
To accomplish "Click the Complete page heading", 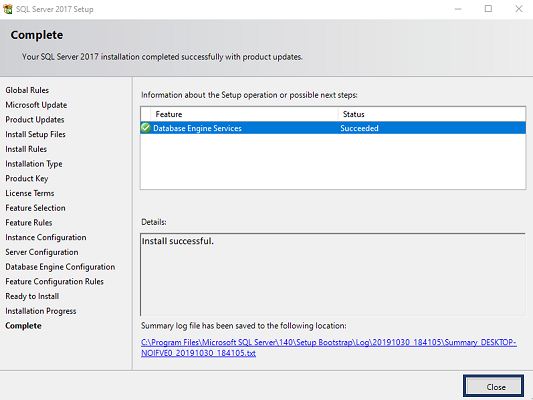I will [37, 35].
